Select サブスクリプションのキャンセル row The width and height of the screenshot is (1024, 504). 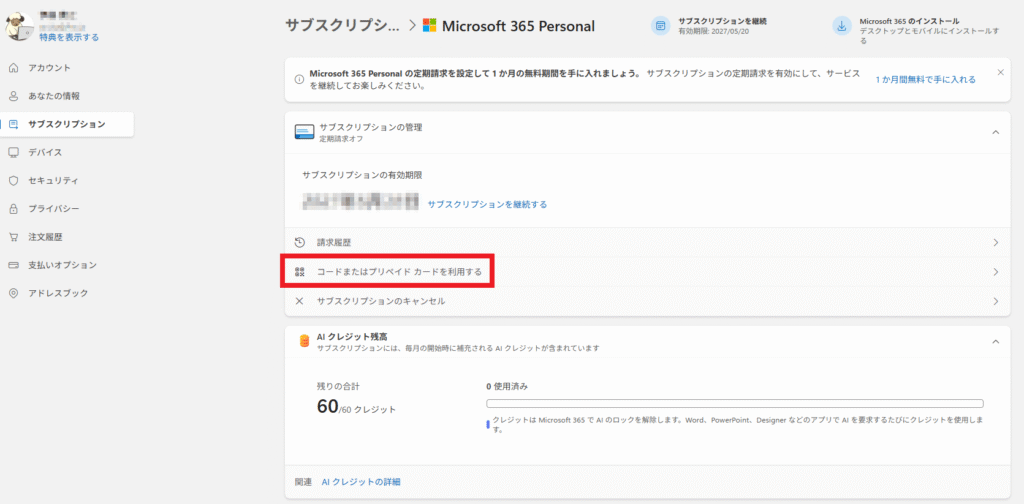tap(646, 301)
